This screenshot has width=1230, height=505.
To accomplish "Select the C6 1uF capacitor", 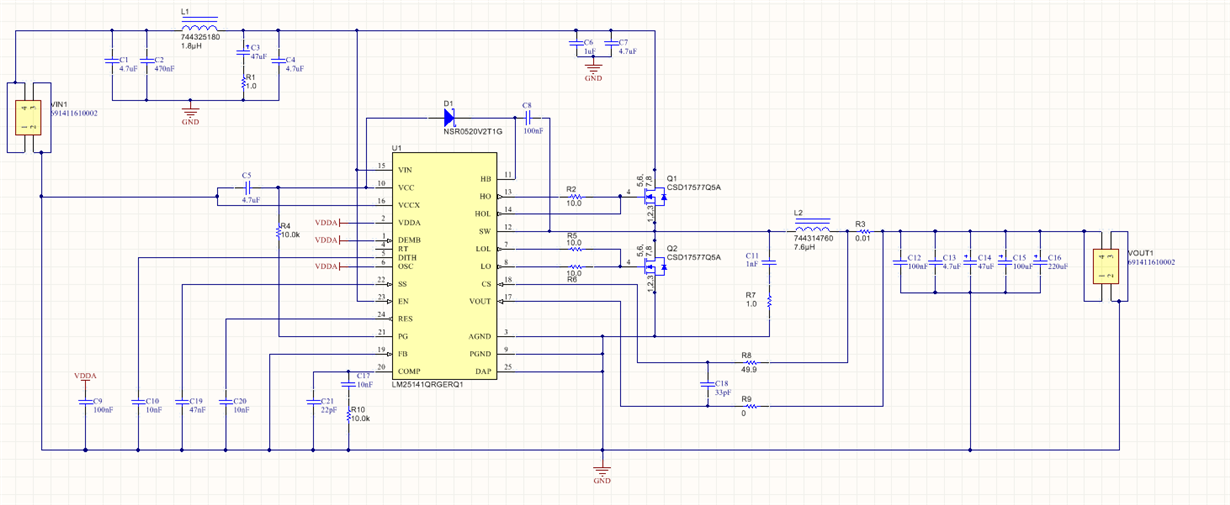I will 576,44.
